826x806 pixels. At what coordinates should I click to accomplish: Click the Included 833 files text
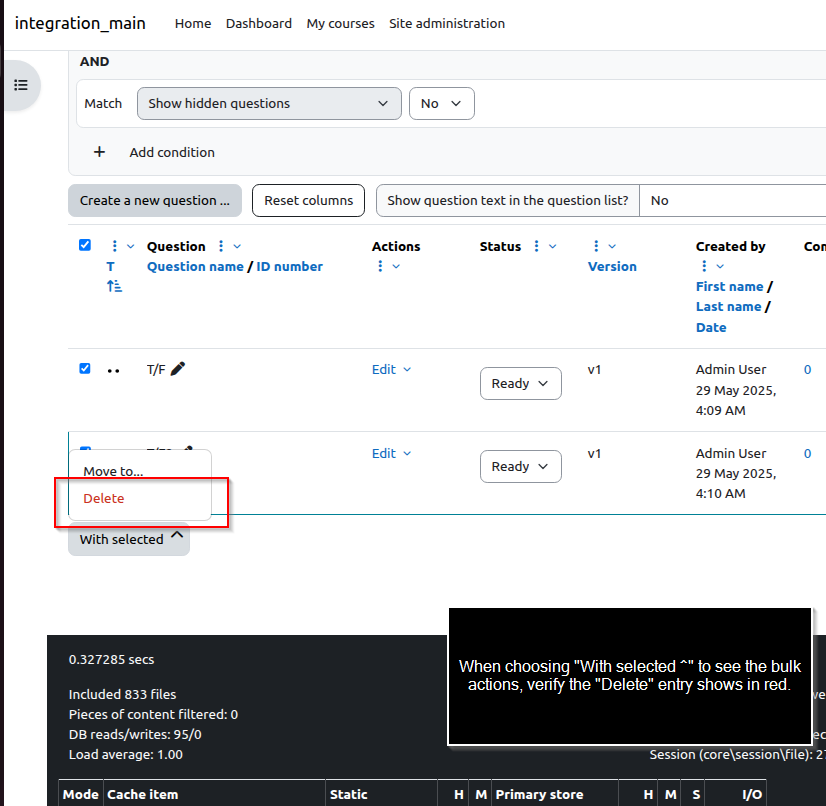pyautogui.click(x=122, y=694)
